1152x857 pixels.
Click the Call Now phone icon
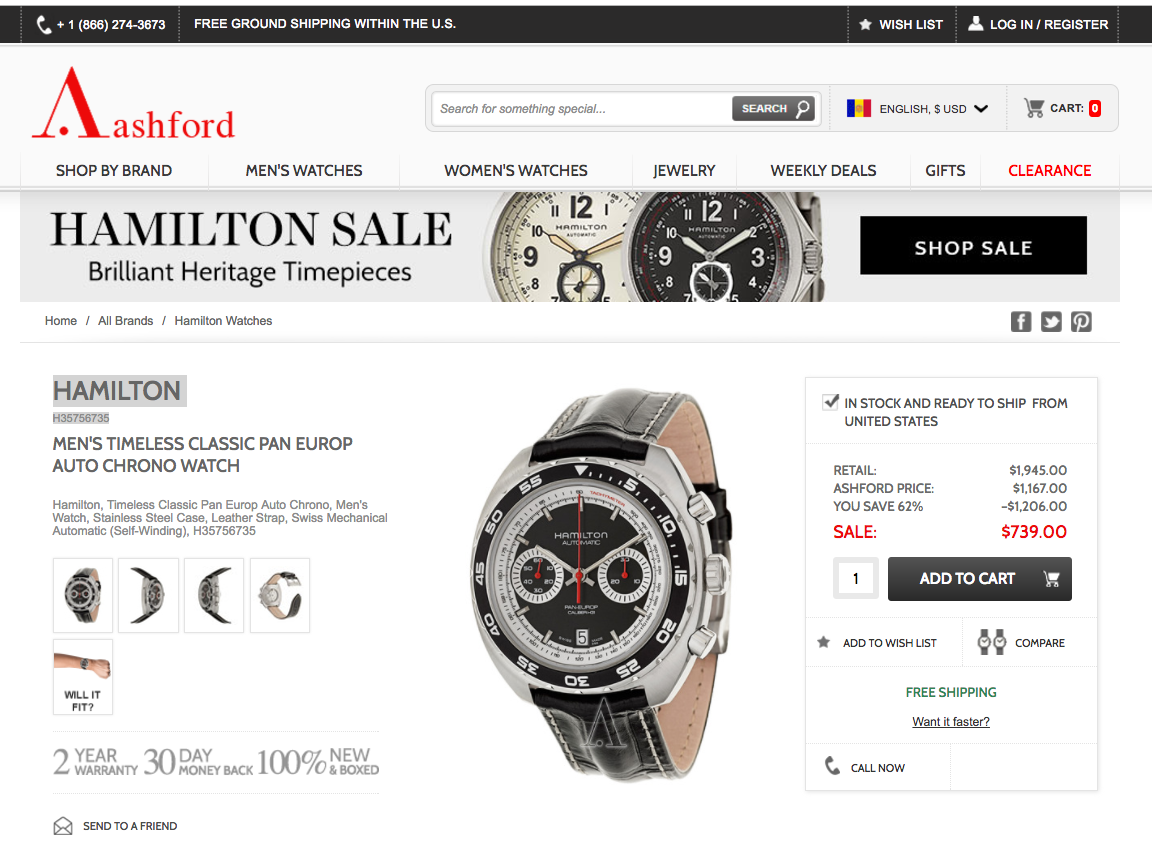point(832,766)
